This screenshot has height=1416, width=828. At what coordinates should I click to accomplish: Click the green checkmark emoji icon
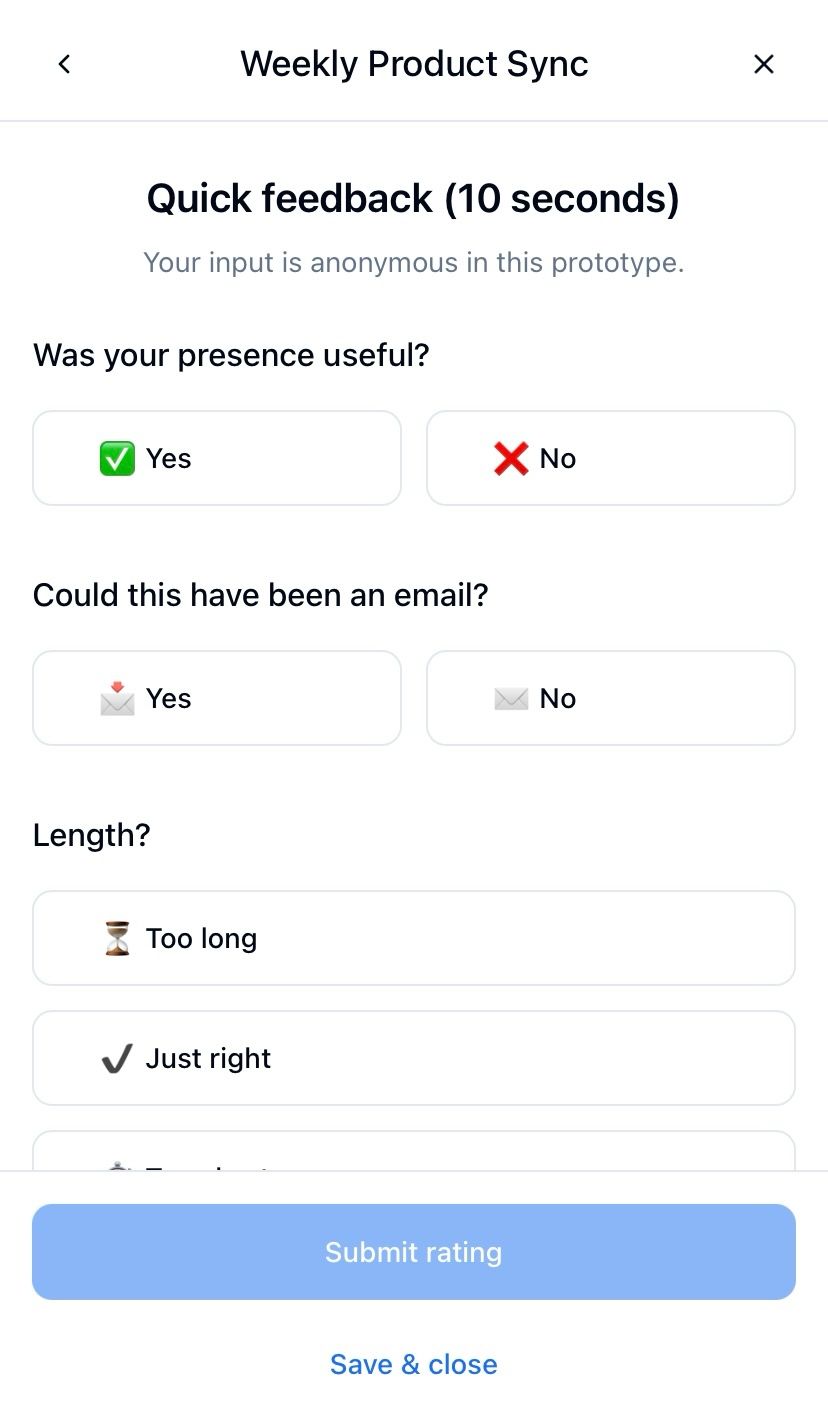pyautogui.click(x=117, y=459)
